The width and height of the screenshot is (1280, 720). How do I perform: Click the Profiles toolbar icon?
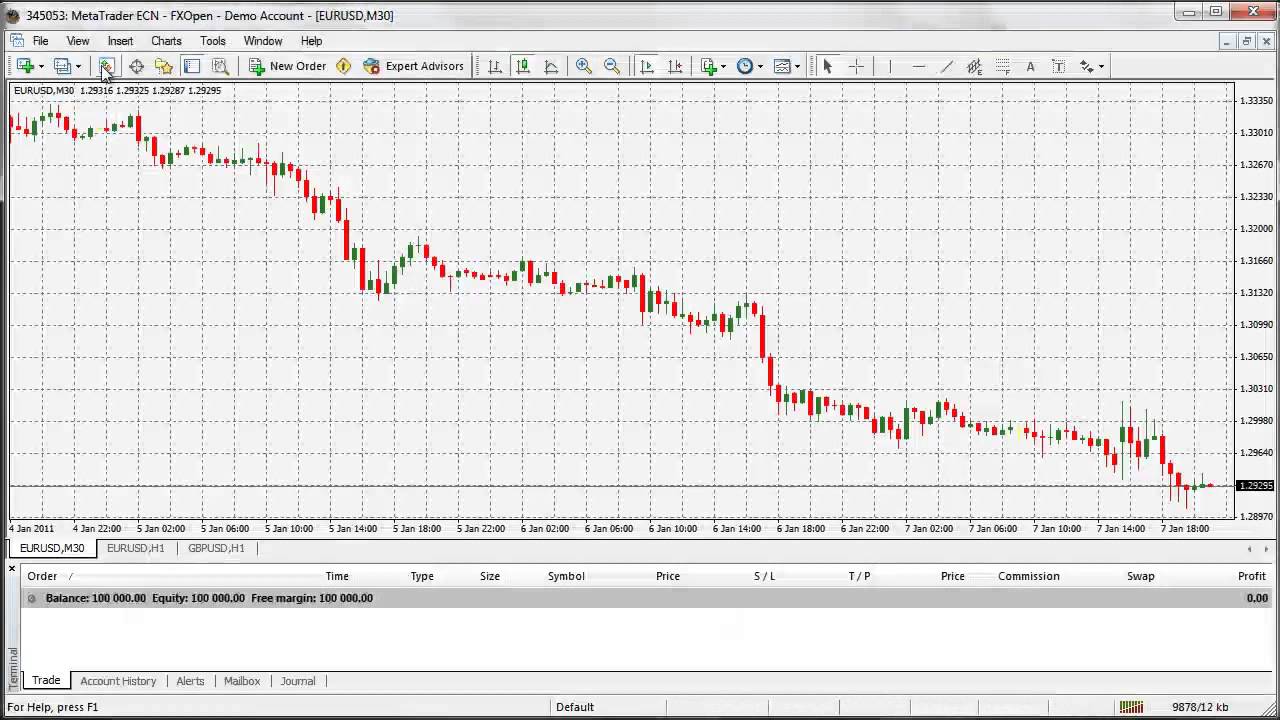coord(62,66)
